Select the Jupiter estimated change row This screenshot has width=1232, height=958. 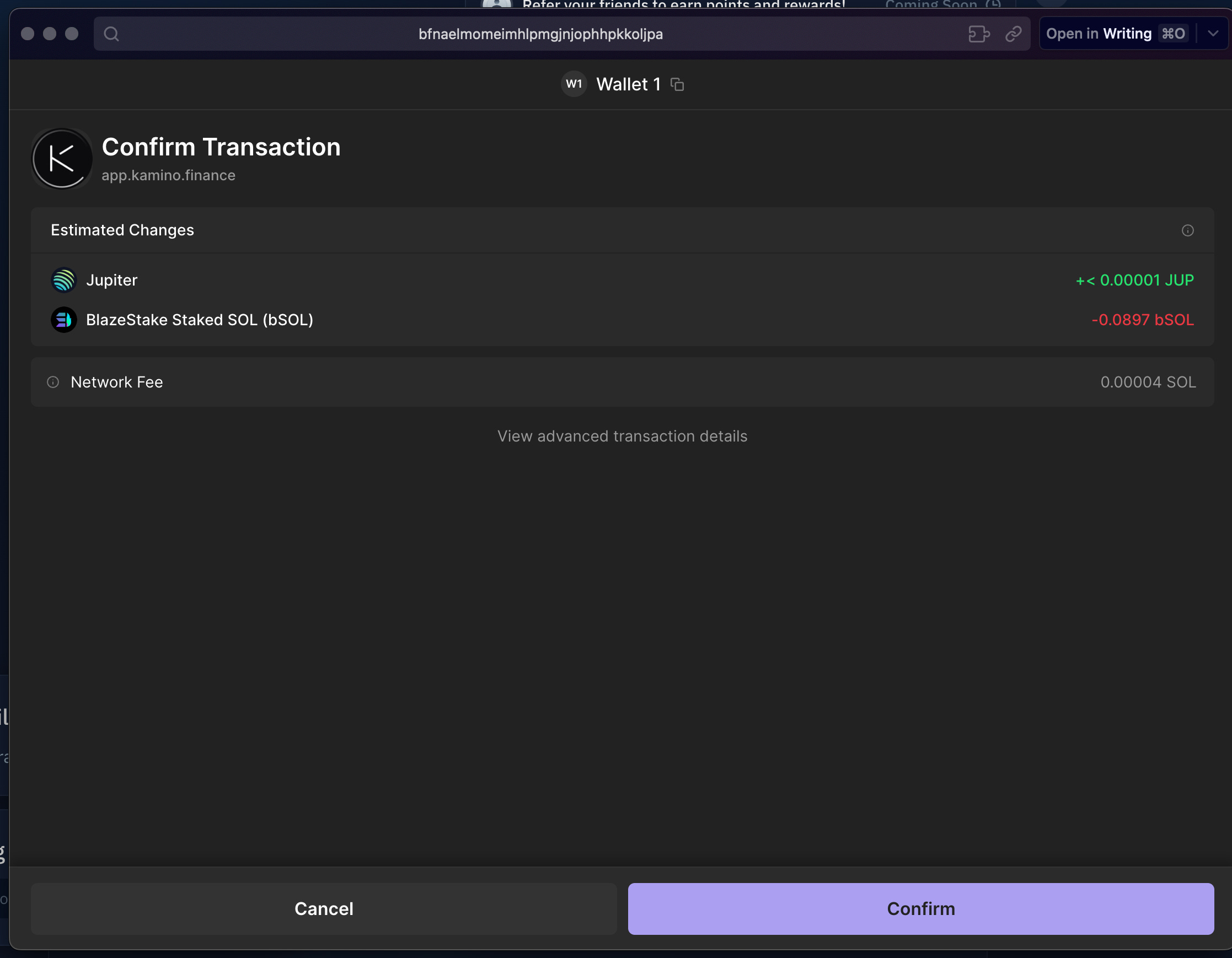click(622, 280)
